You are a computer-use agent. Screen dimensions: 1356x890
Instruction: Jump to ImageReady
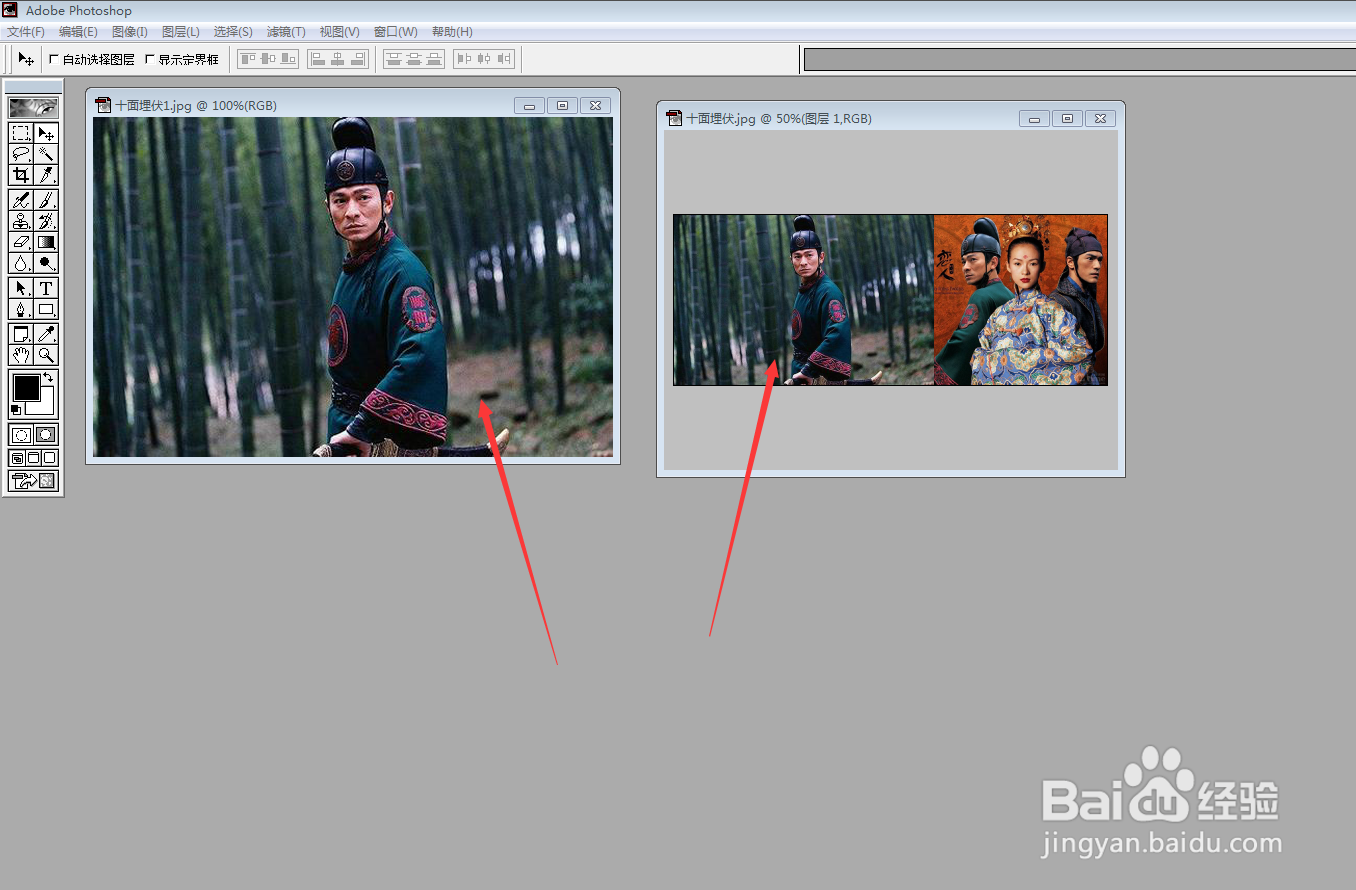point(34,481)
